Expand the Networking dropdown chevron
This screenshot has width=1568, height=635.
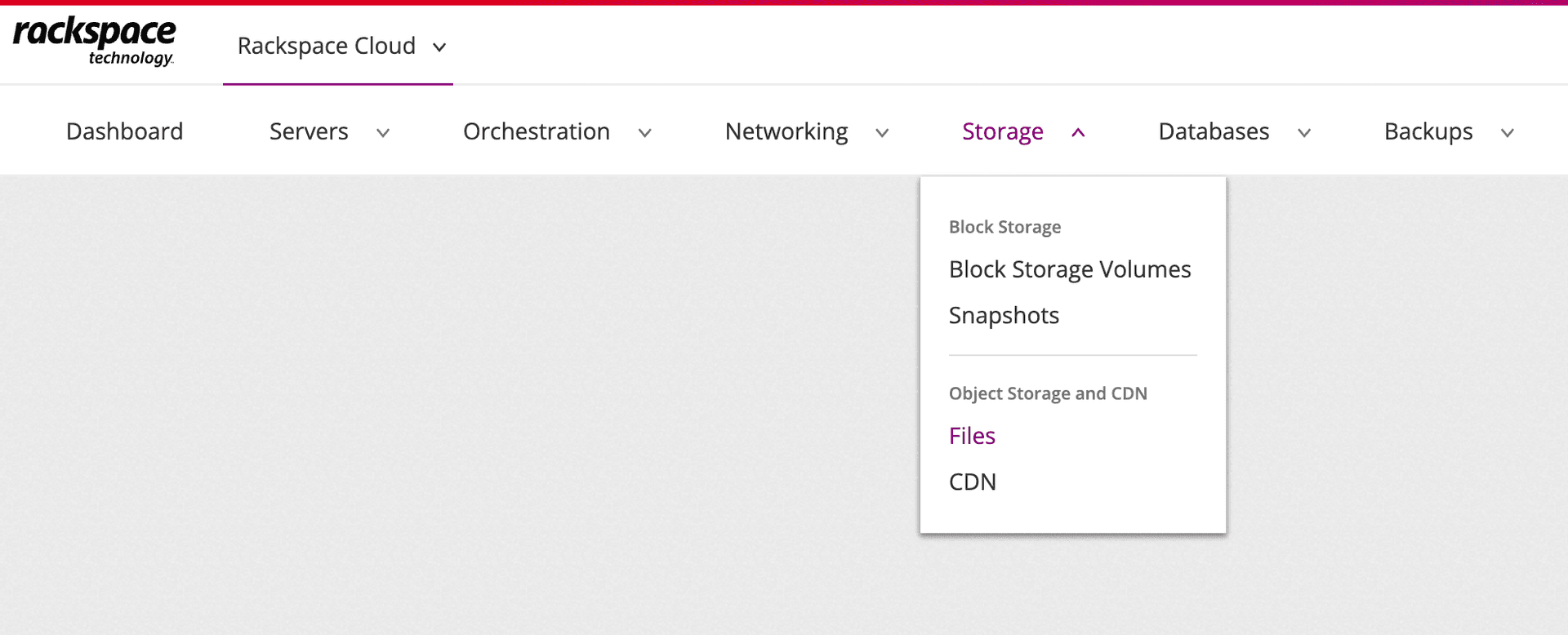pyautogui.click(x=882, y=133)
